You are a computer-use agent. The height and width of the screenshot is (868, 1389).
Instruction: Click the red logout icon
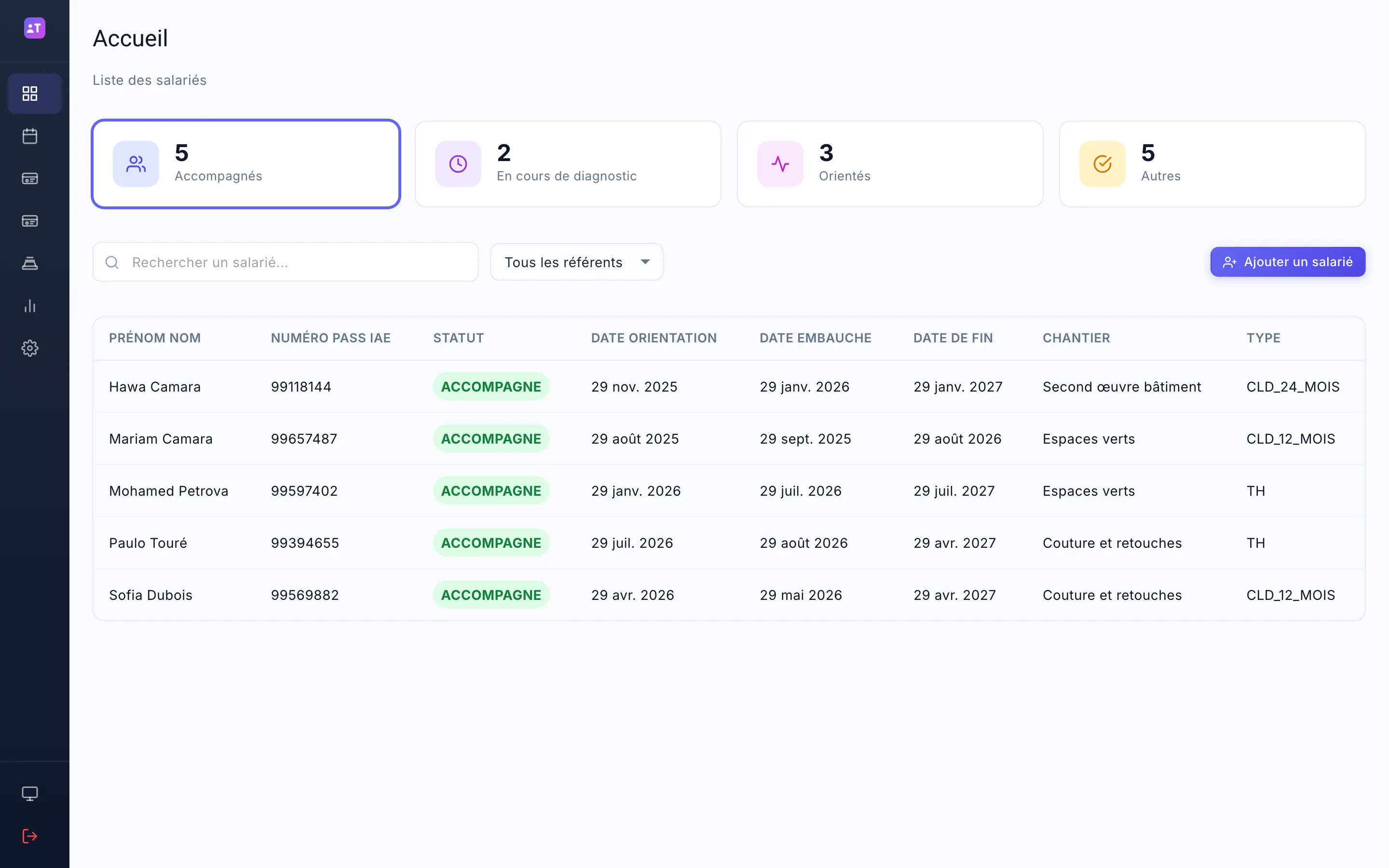(x=30, y=836)
